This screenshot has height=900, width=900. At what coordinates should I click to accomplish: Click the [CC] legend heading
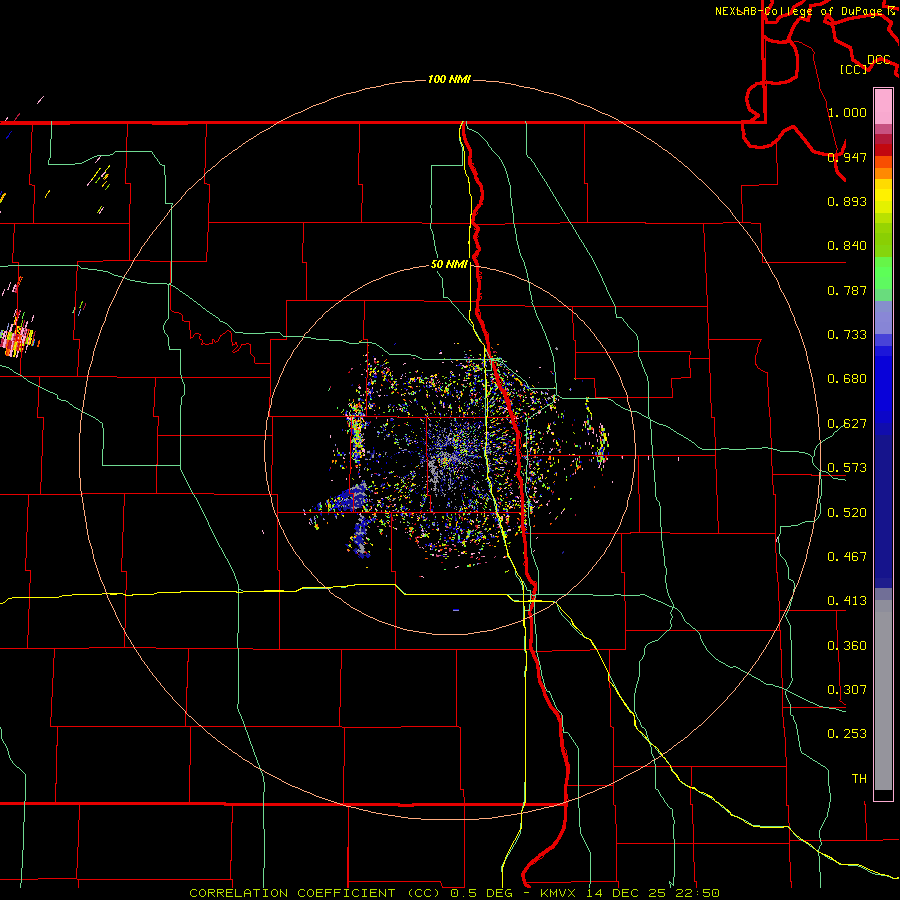pyautogui.click(x=854, y=69)
